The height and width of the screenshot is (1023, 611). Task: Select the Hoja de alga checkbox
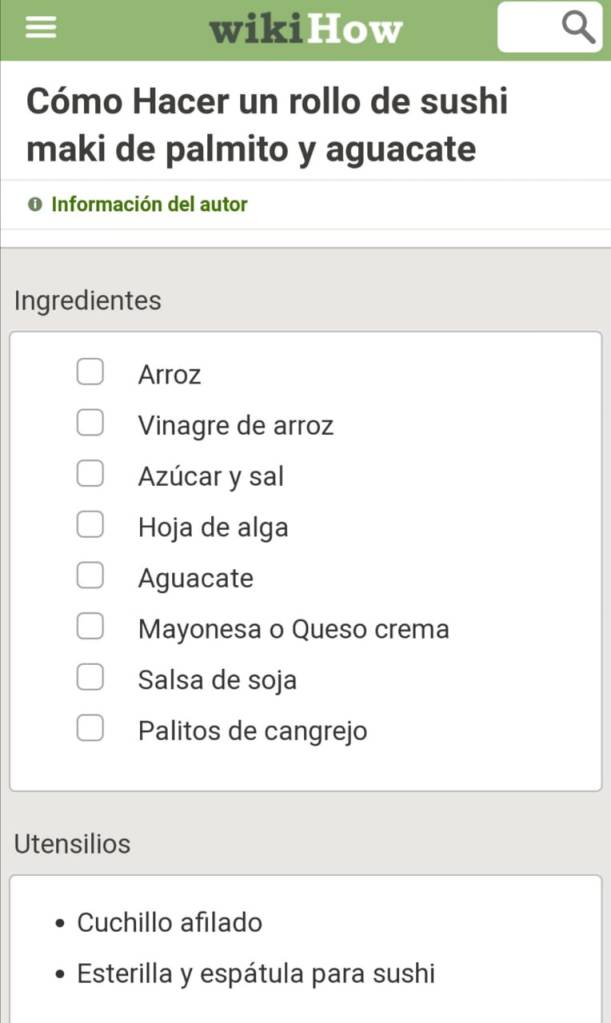(91, 526)
